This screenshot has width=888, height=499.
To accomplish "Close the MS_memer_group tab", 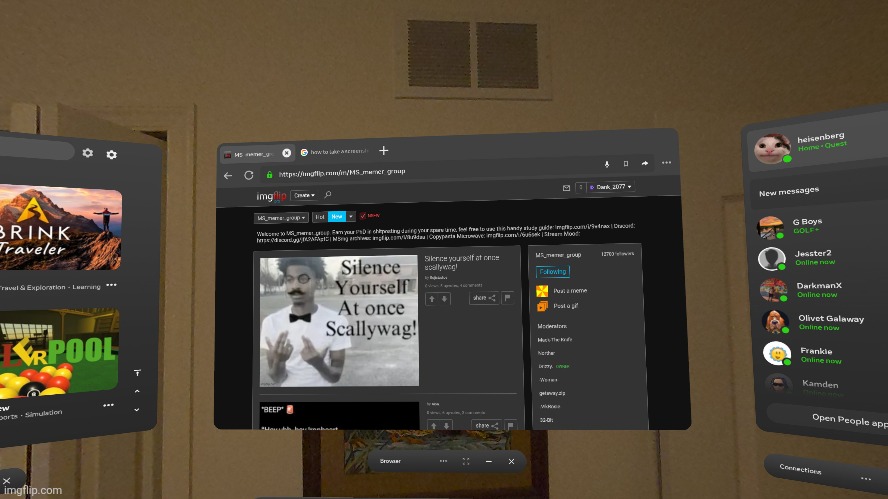I will pyautogui.click(x=287, y=153).
